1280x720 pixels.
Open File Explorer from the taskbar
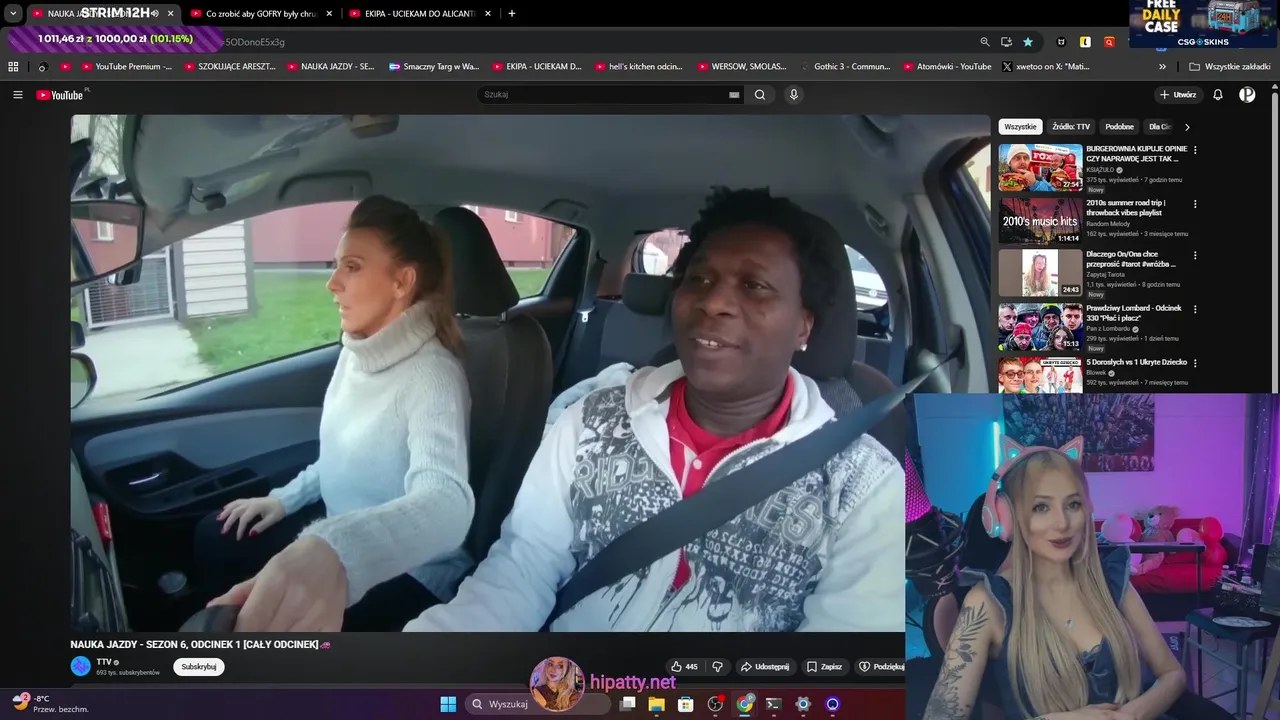point(656,704)
